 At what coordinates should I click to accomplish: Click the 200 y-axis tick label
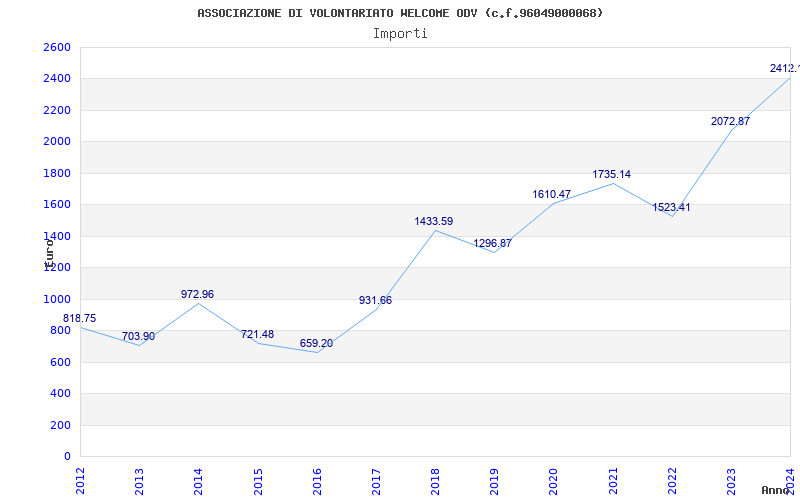coord(60,426)
